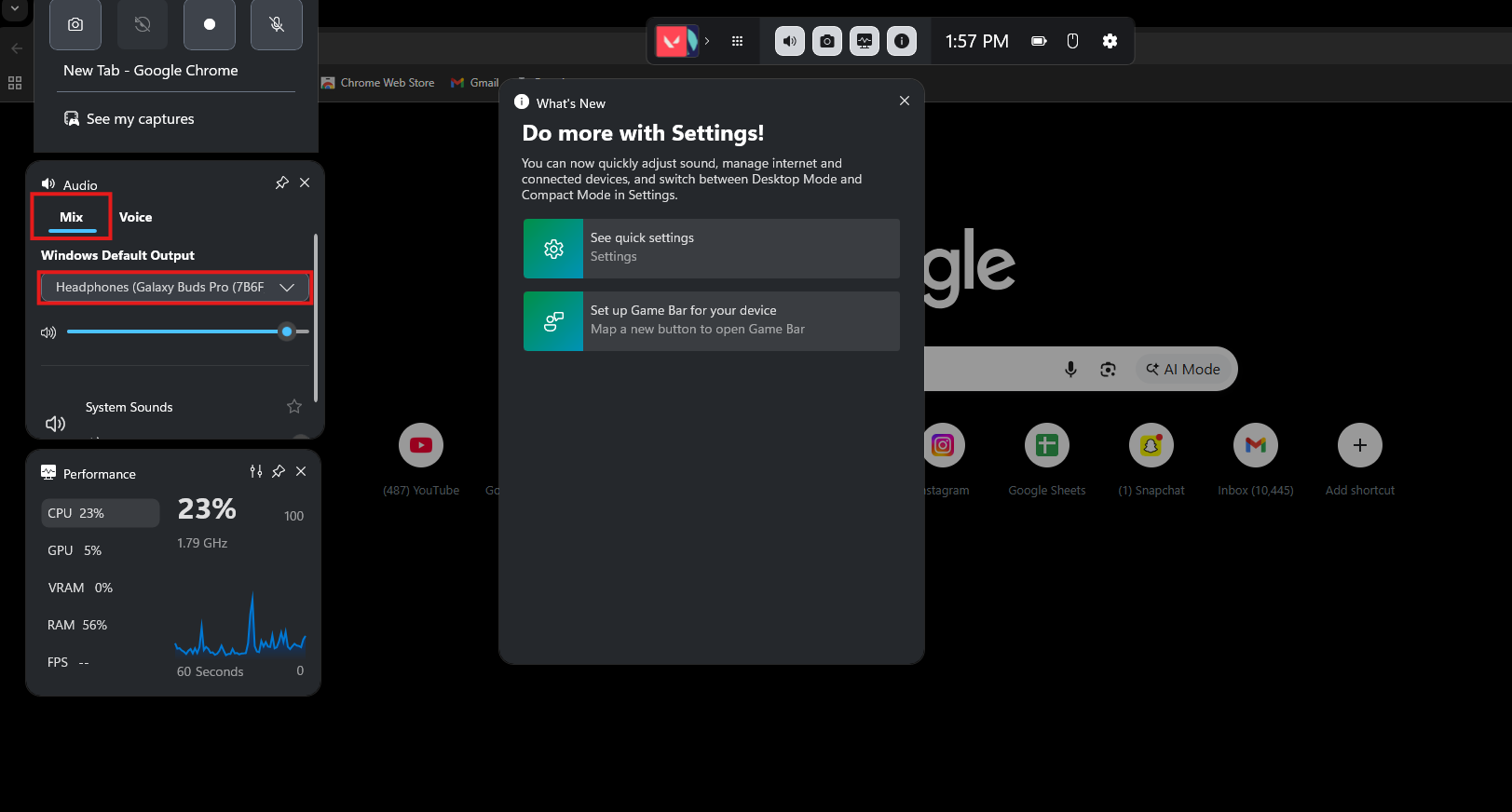
Task: Expand the chevron beside the Valorant icon
Action: point(707,41)
